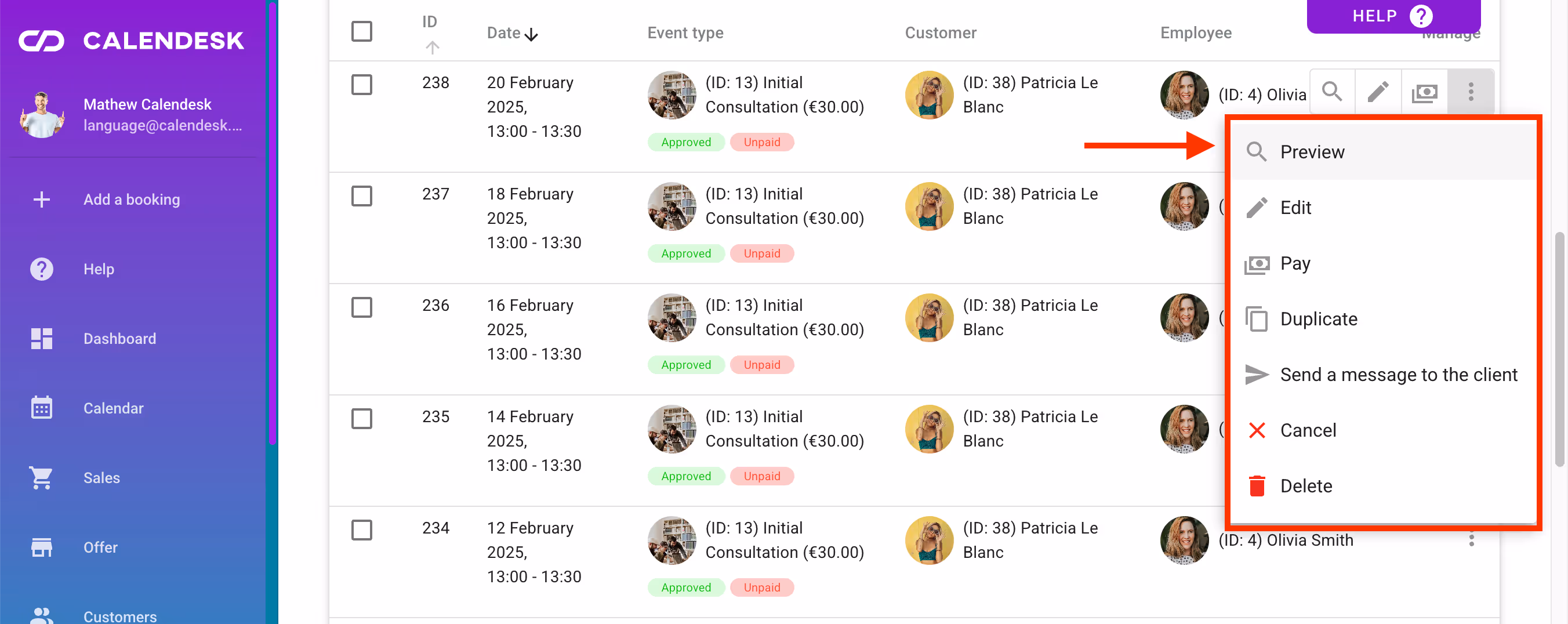Viewport: 1568px width, 624px height.
Task: Click the purple HELP button
Action: point(1393,16)
